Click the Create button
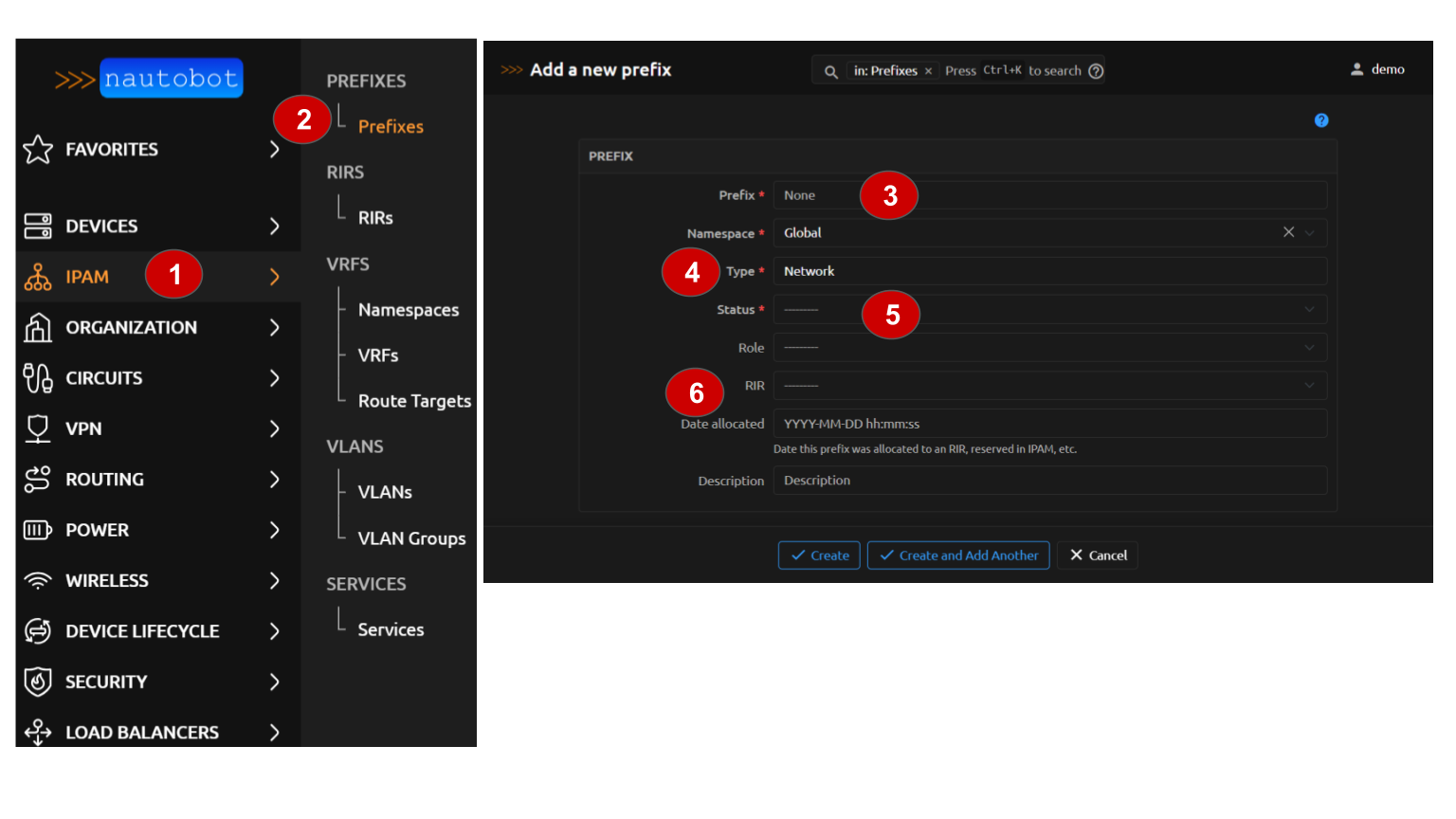Image resolution: width=1456 pixels, height=819 pixels. pos(819,555)
